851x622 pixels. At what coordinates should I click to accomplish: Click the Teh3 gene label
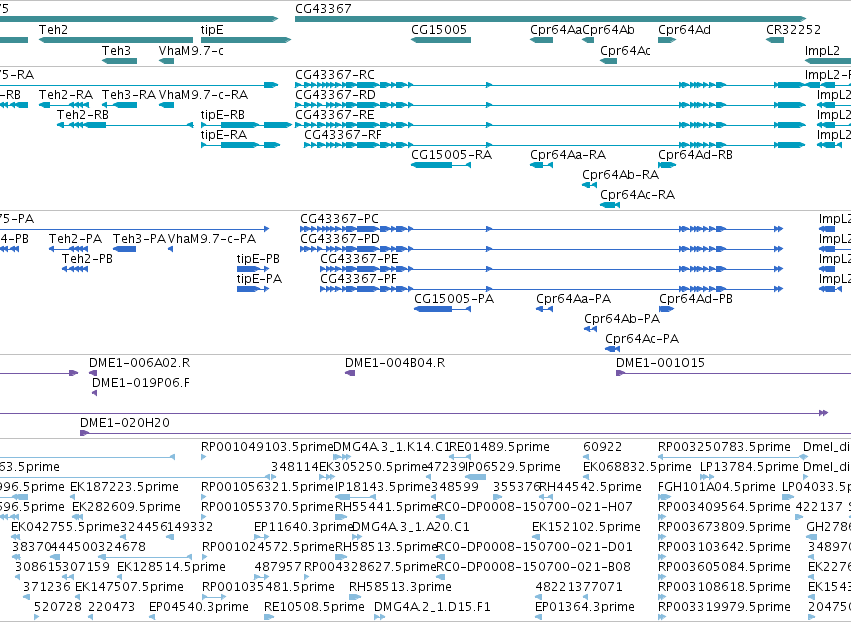point(116,50)
